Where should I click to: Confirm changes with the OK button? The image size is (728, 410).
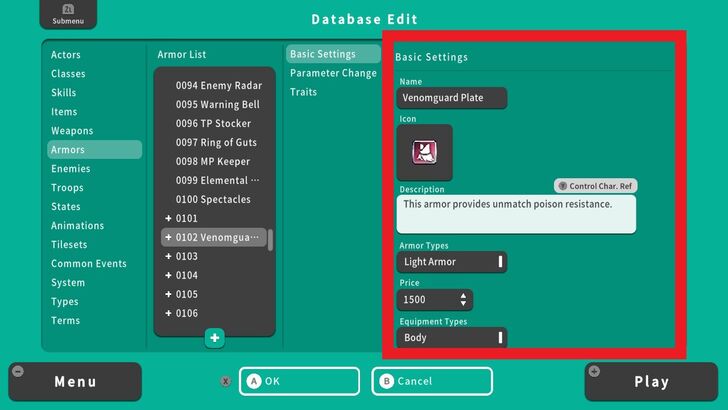299,381
